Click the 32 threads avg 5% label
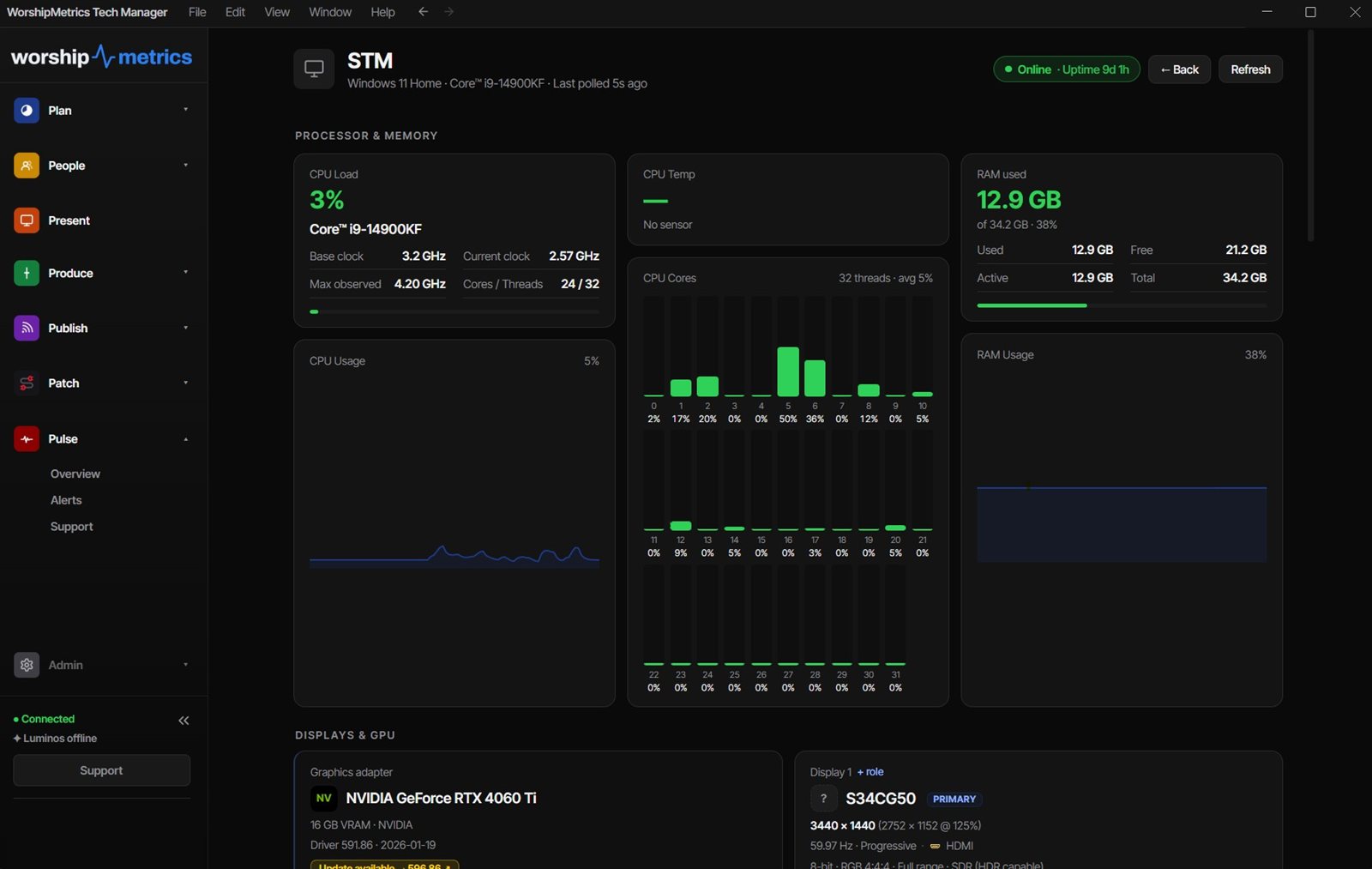 (x=886, y=278)
